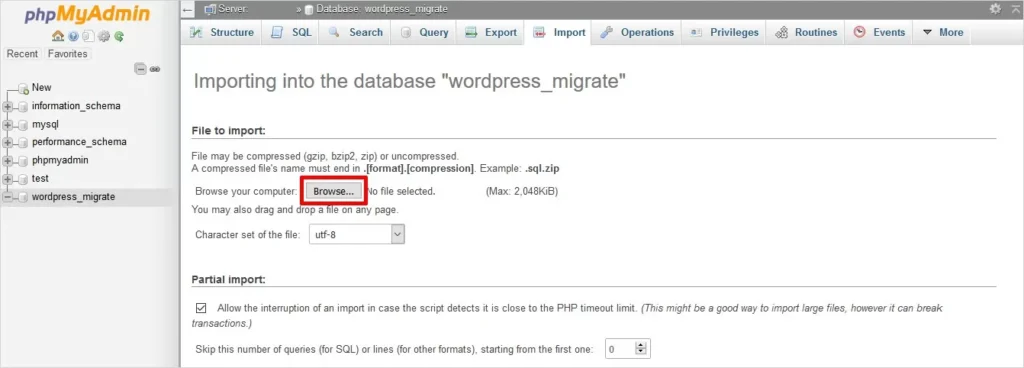Viewport: 1024px width, 368px height.
Task: Click the "No file selected." text
Action: point(400,192)
